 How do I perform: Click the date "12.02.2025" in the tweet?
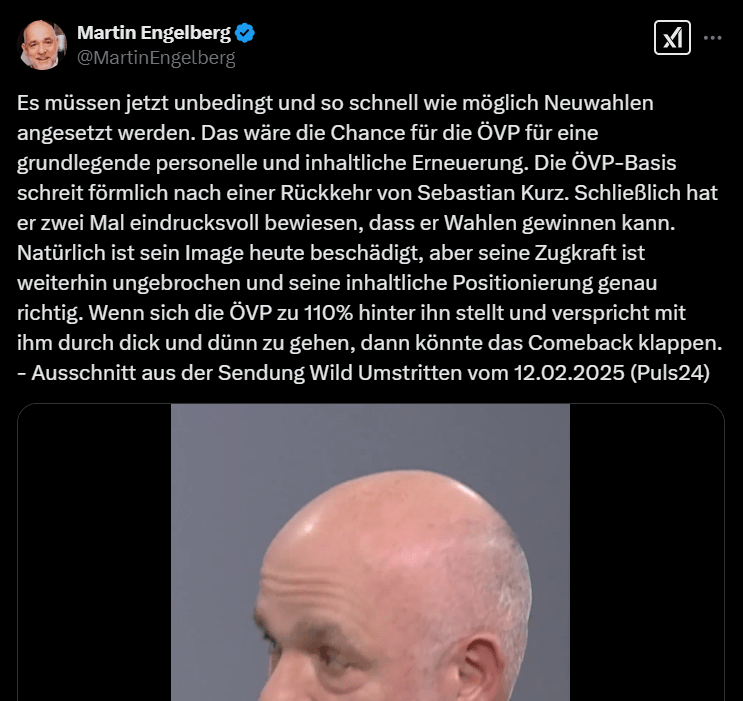(x=569, y=373)
